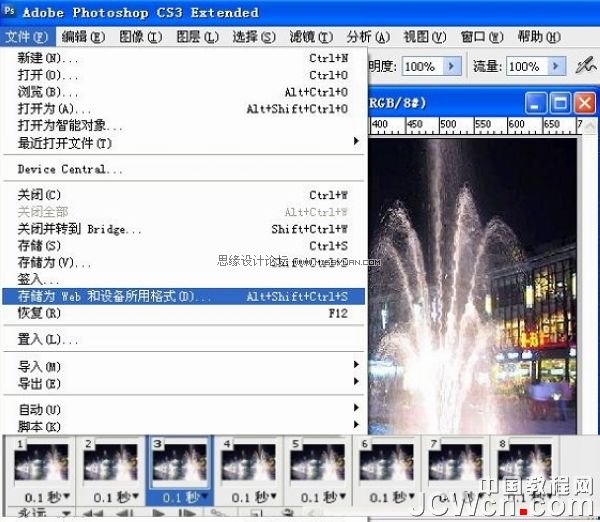This screenshot has width=600, height=522.
Task: Expand the 导入 (Import) submenu
Action: [x=356, y=366]
